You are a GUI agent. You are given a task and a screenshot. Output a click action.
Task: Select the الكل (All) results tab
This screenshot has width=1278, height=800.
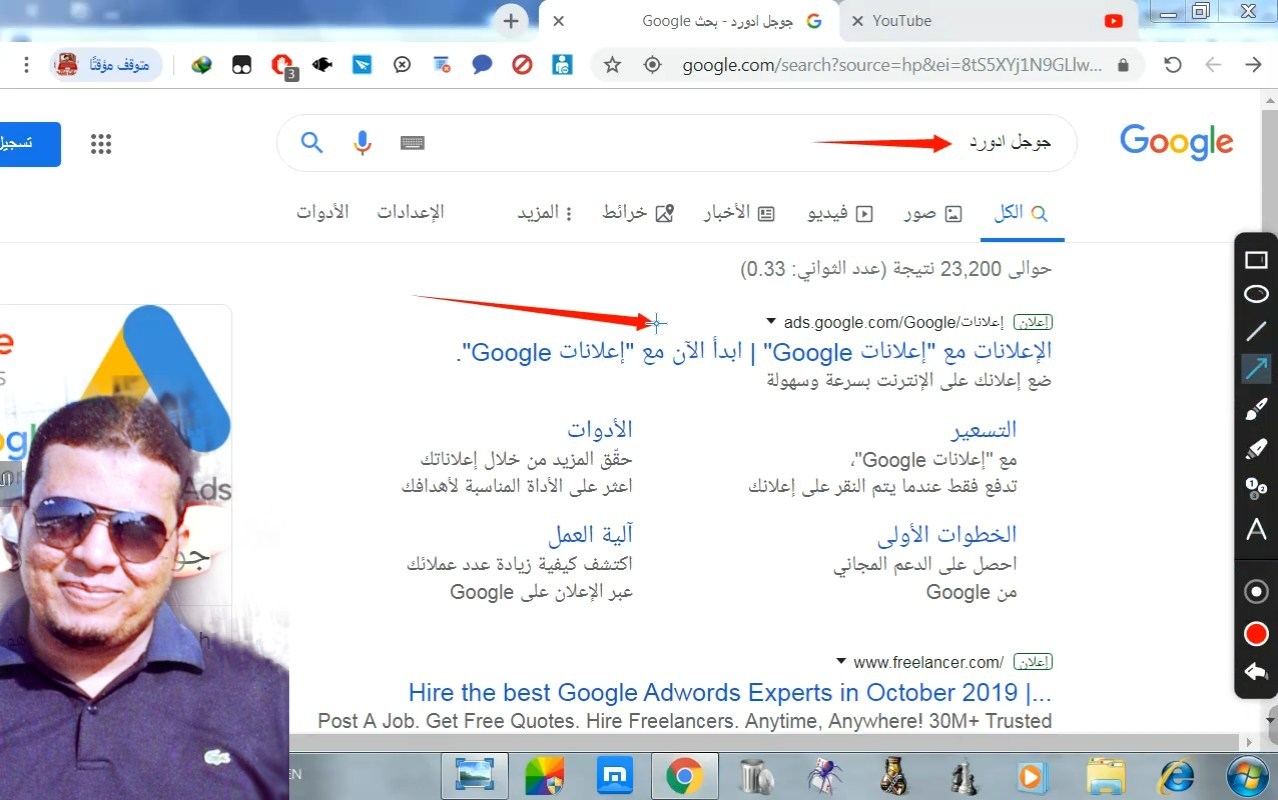pyautogui.click(x=1022, y=213)
